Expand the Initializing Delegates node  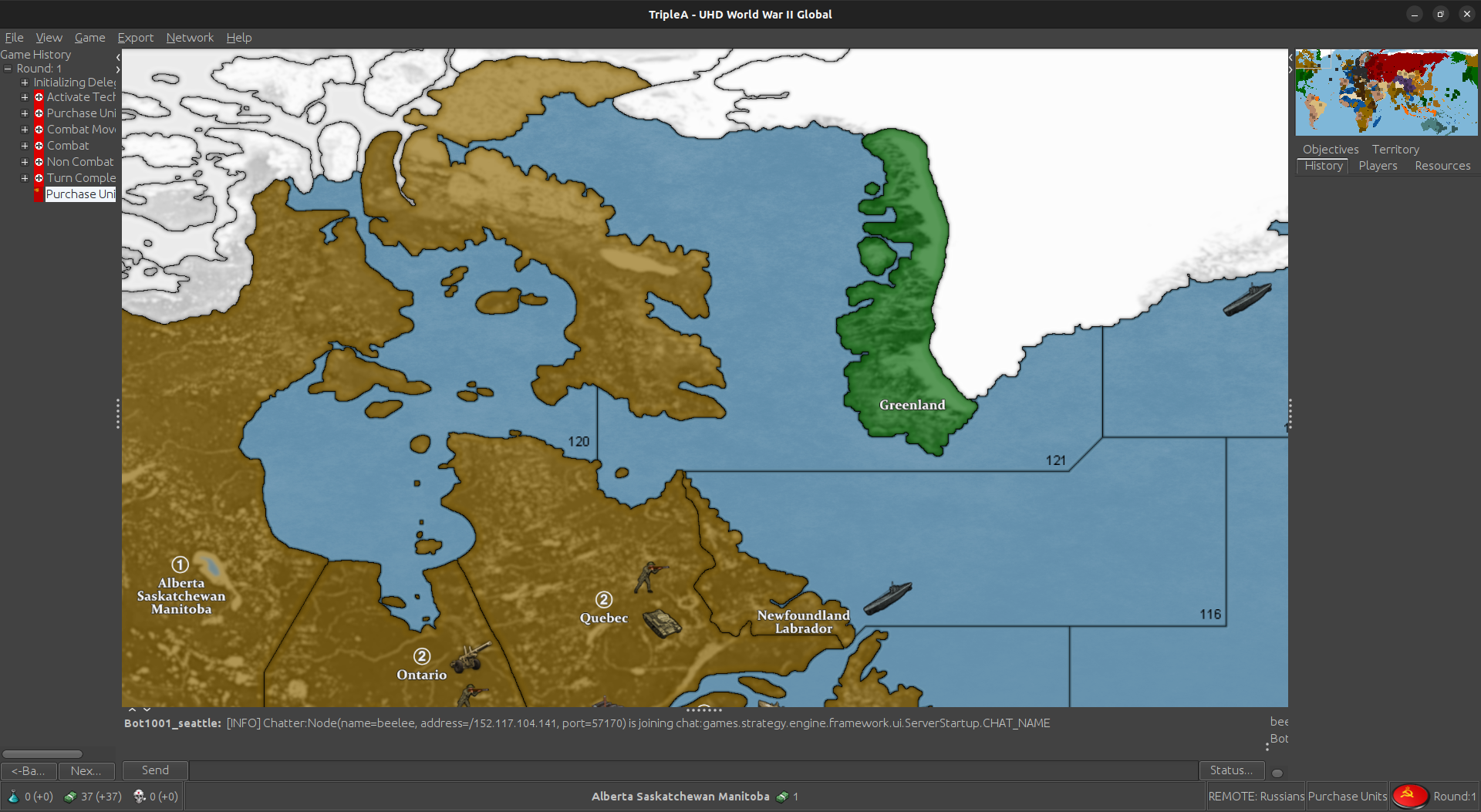(x=25, y=82)
